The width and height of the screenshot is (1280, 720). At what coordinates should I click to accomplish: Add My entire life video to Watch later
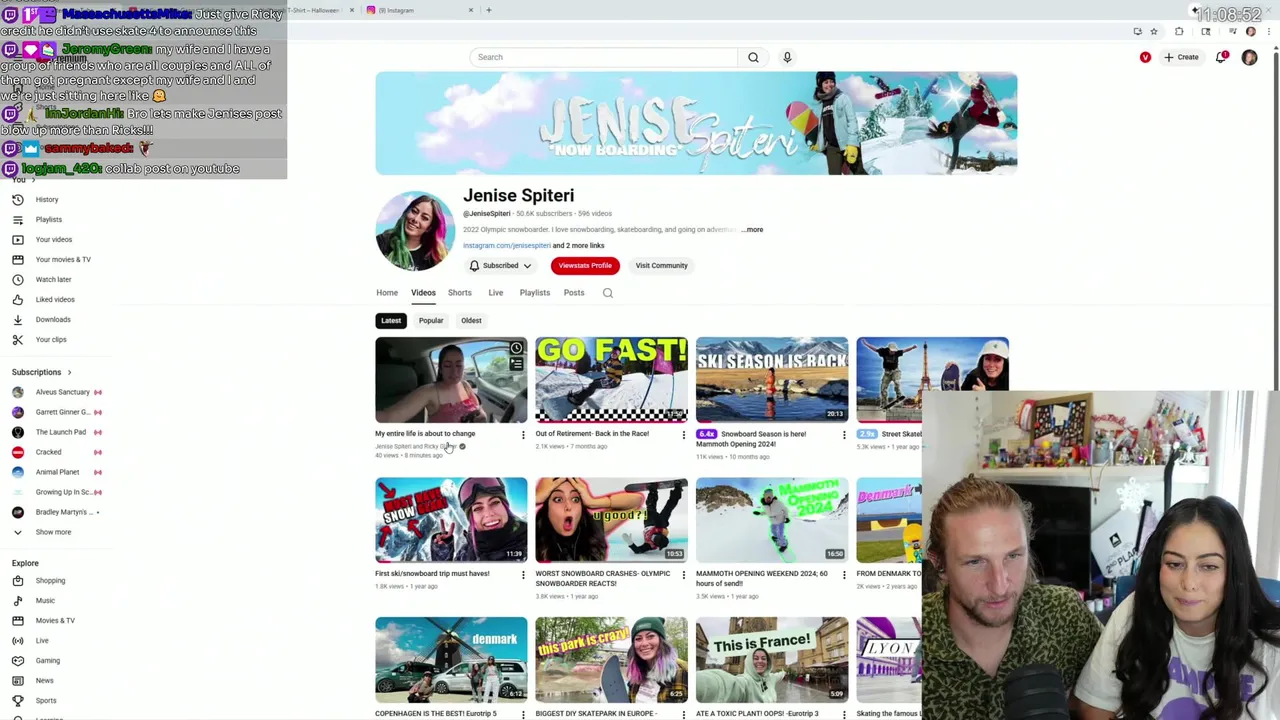point(516,348)
